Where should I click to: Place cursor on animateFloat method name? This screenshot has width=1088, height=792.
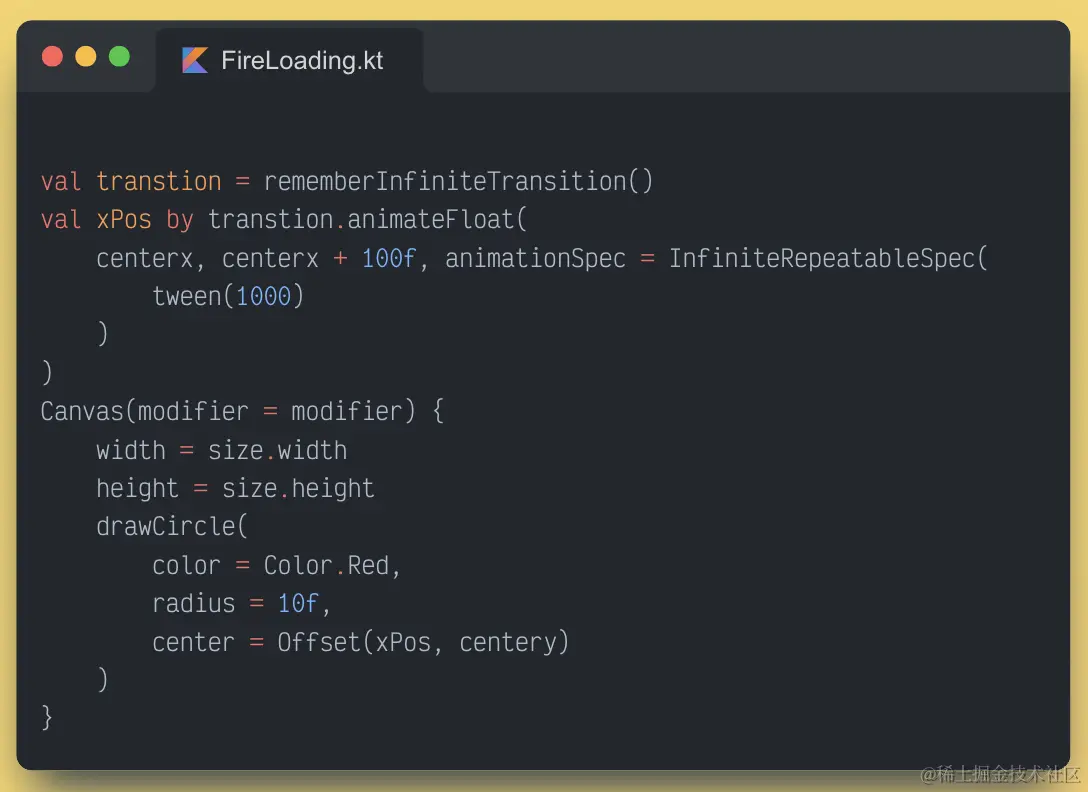click(x=430, y=219)
